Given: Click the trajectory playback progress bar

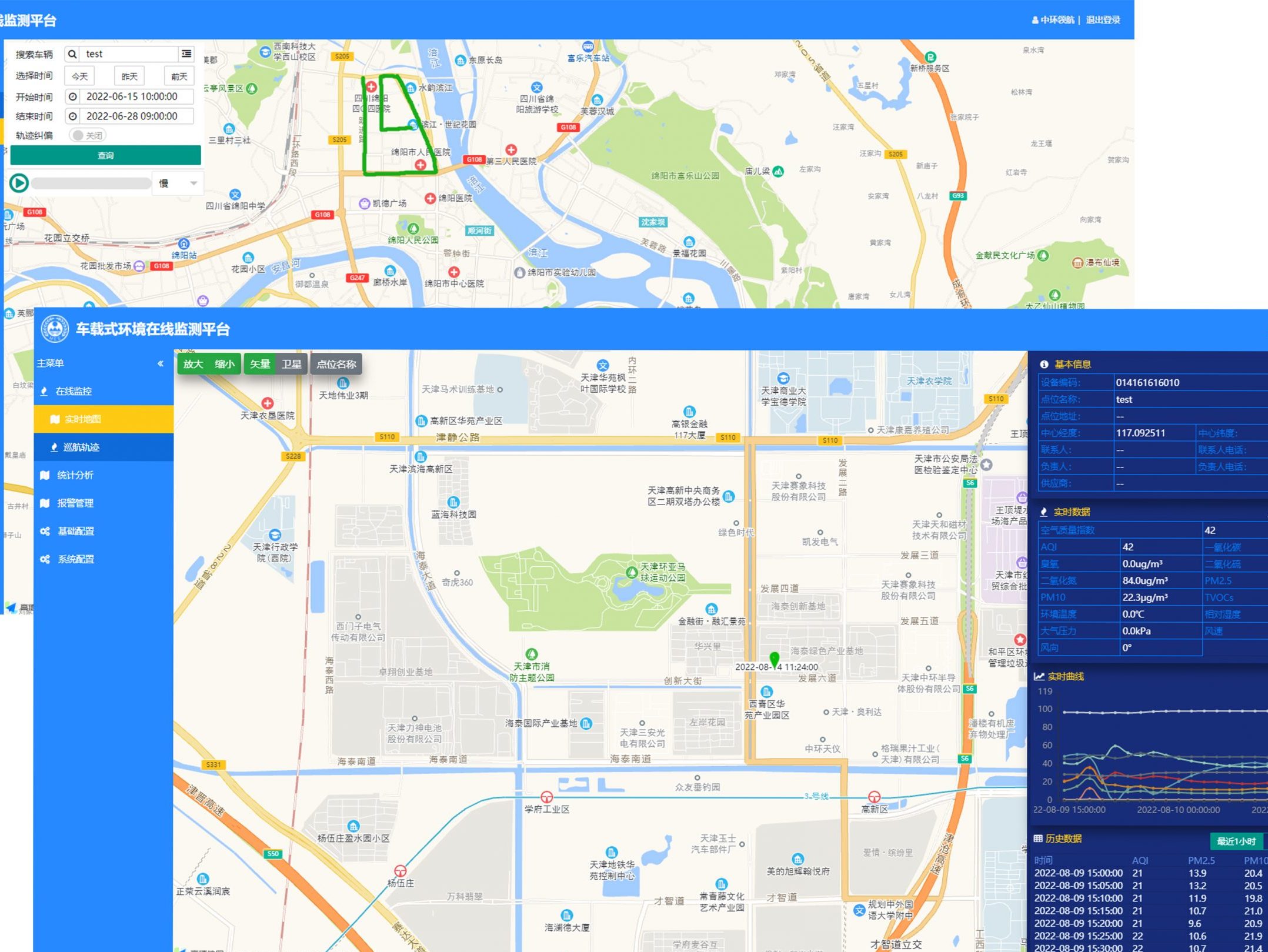Looking at the screenshot, I should (91, 183).
